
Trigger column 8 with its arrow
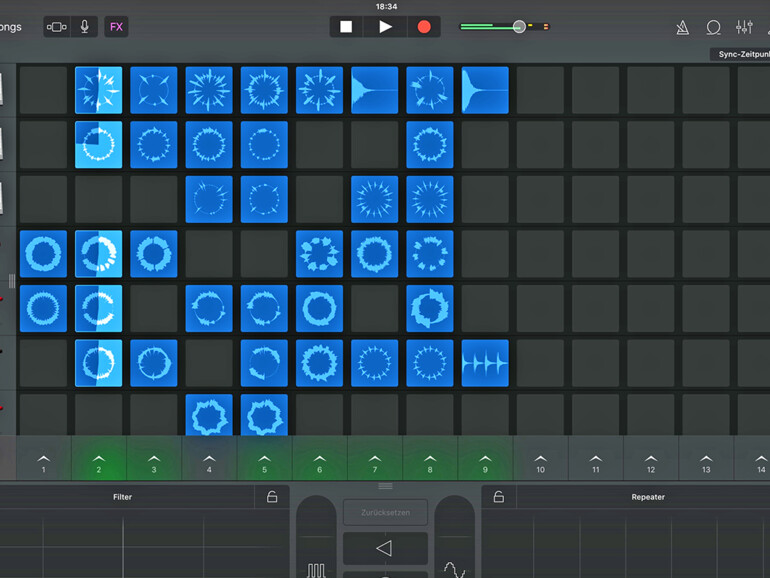(430, 463)
